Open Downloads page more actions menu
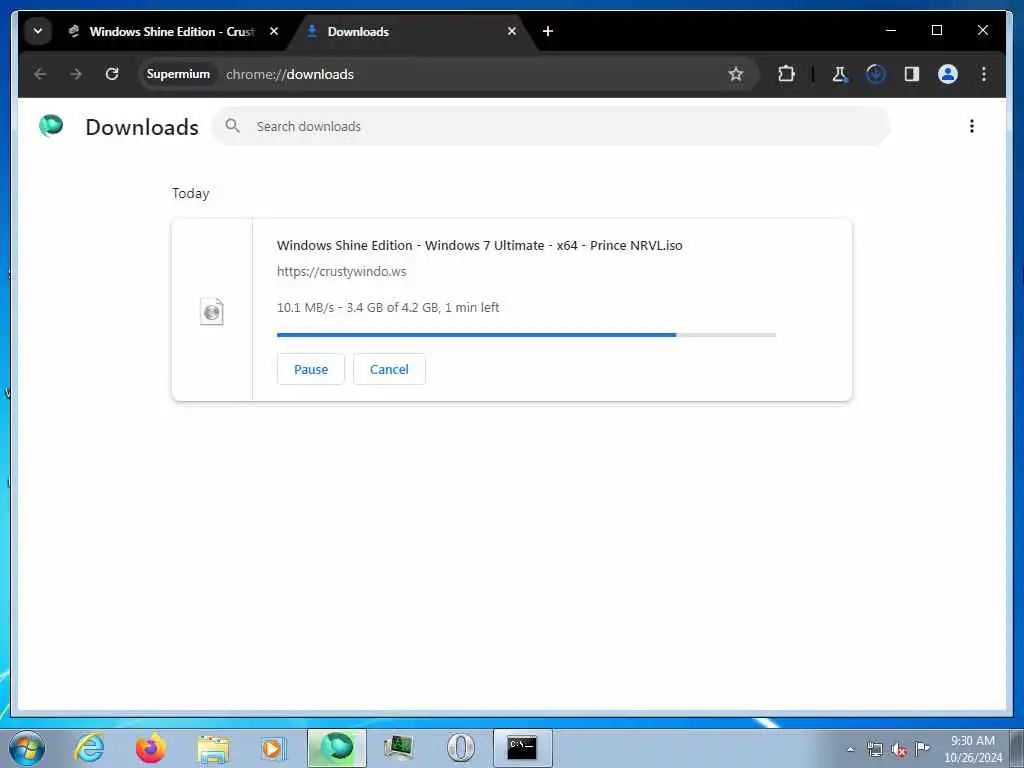The width and height of the screenshot is (1024, 768). (x=972, y=126)
